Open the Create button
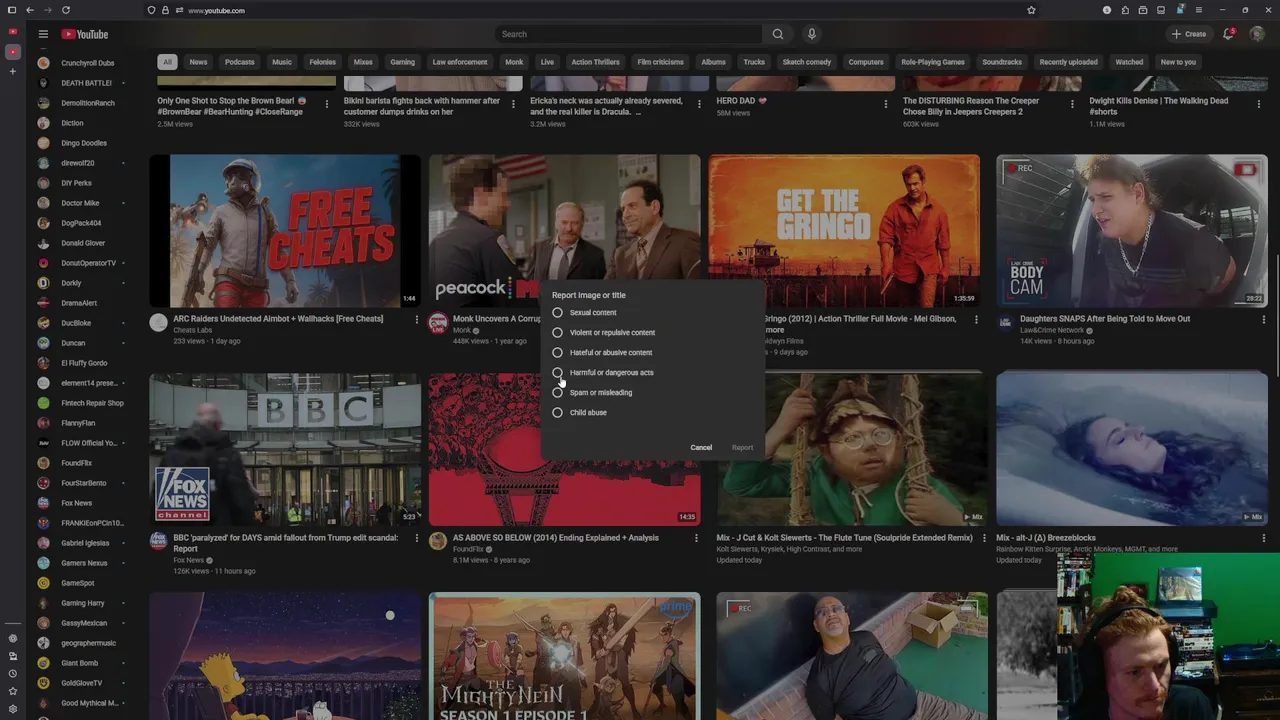This screenshot has width=1280, height=720. (1189, 34)
